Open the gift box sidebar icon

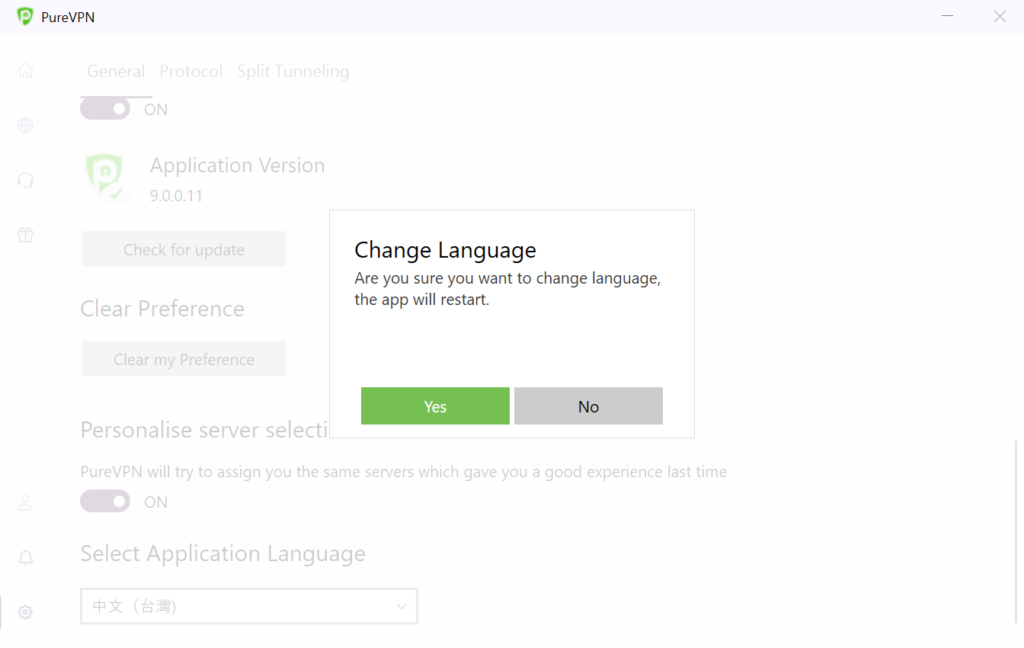[x=25, y=235]
